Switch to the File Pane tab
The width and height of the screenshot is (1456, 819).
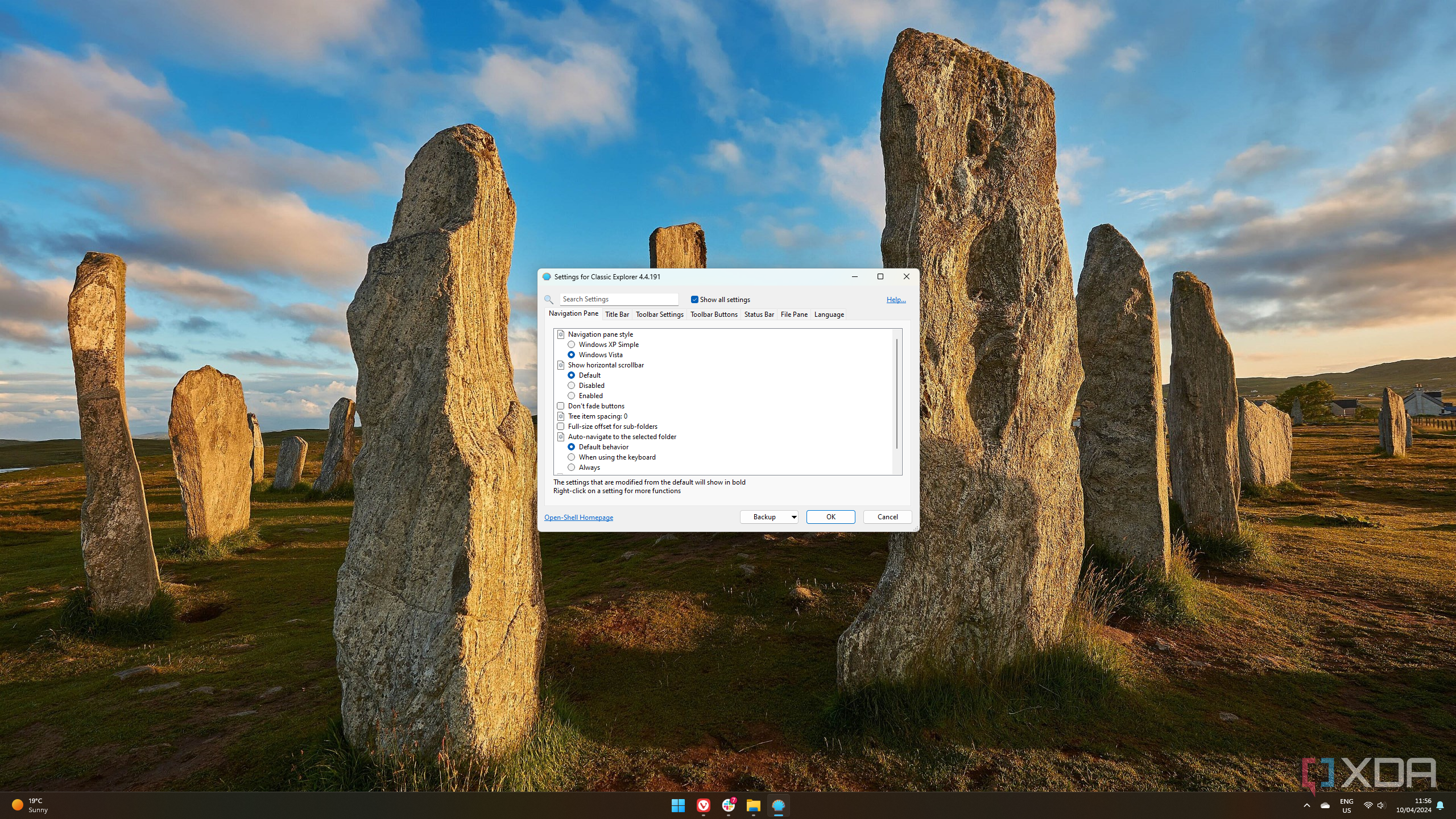click(794, 315)
